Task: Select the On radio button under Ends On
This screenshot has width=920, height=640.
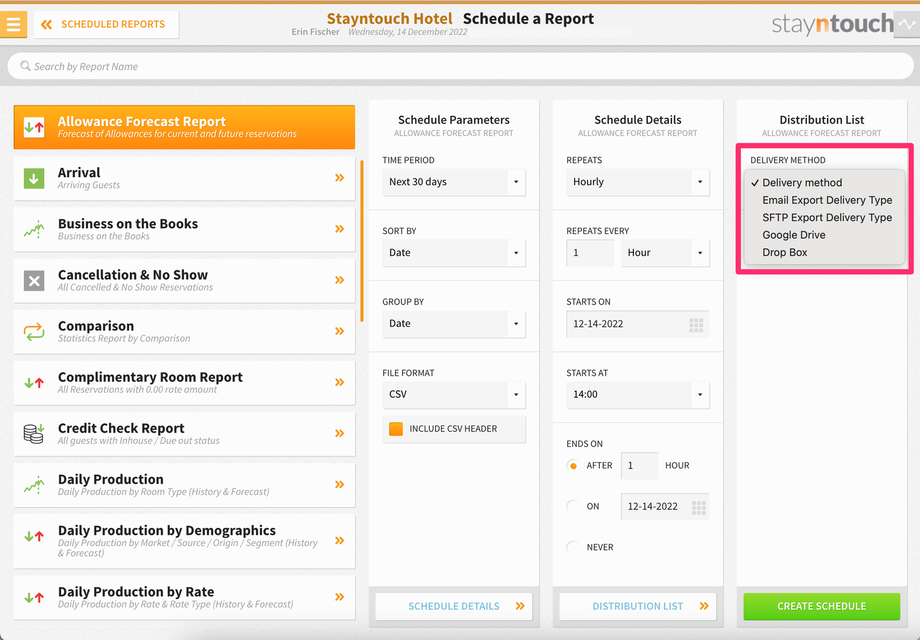Action: point(573,506)
